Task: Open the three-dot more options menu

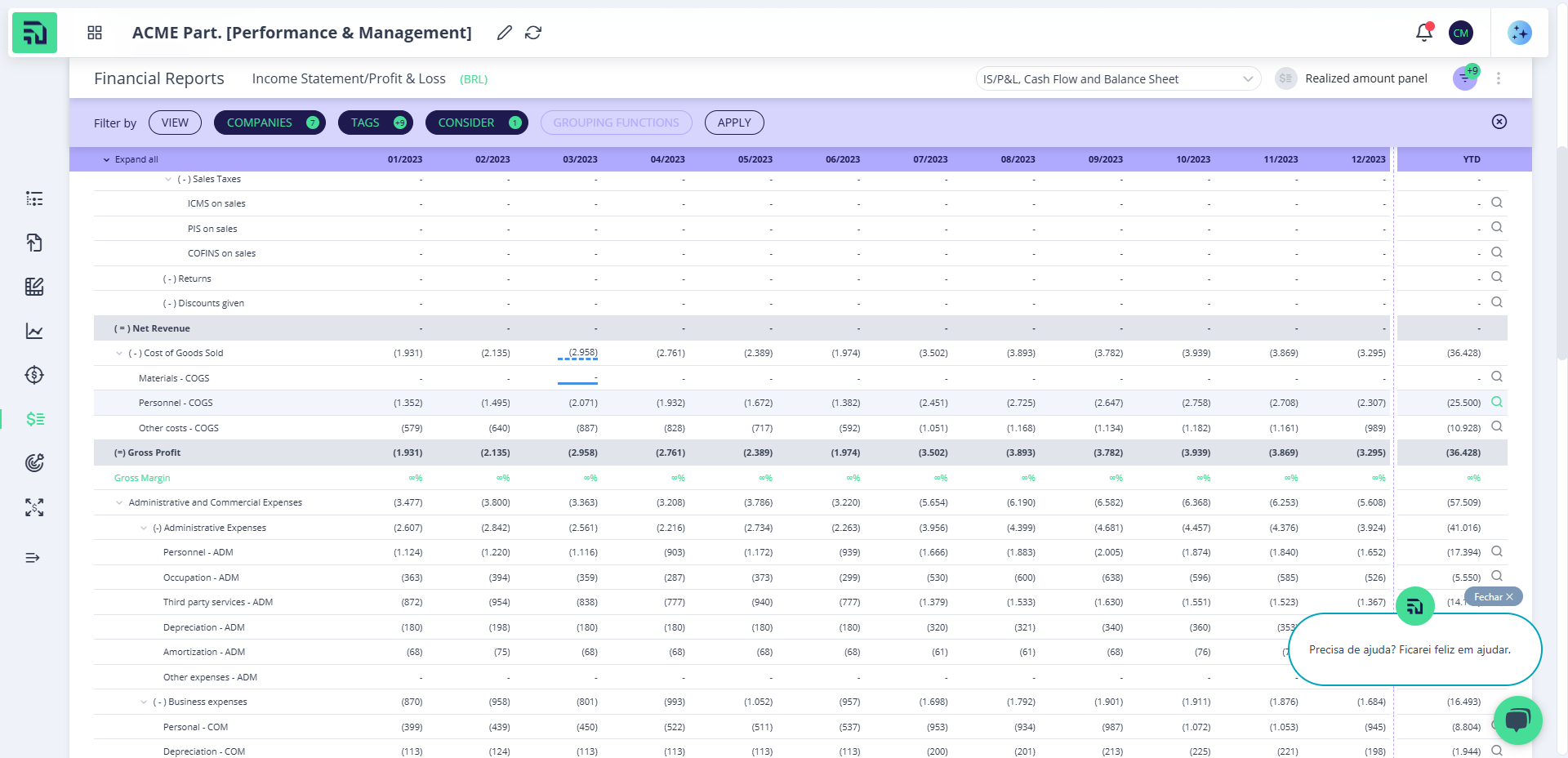Action: 1498,78
